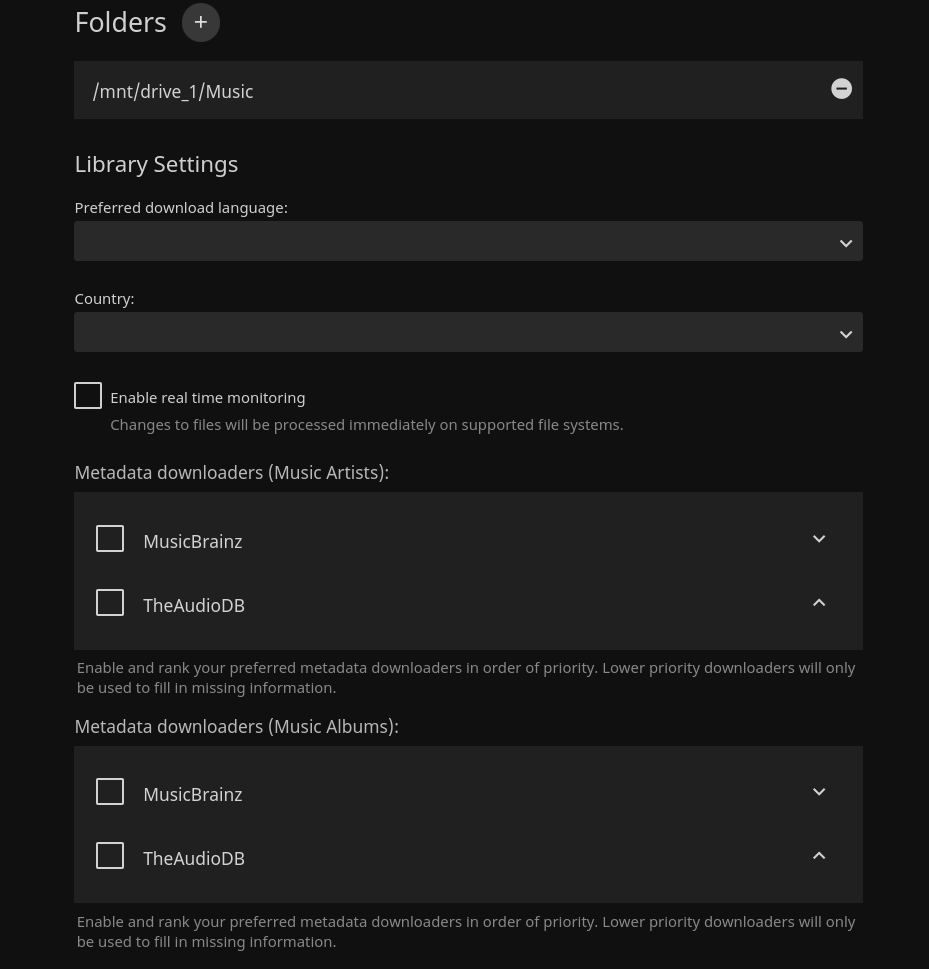Click TheAudioDB label in Music Albums list

coord(193,858)
